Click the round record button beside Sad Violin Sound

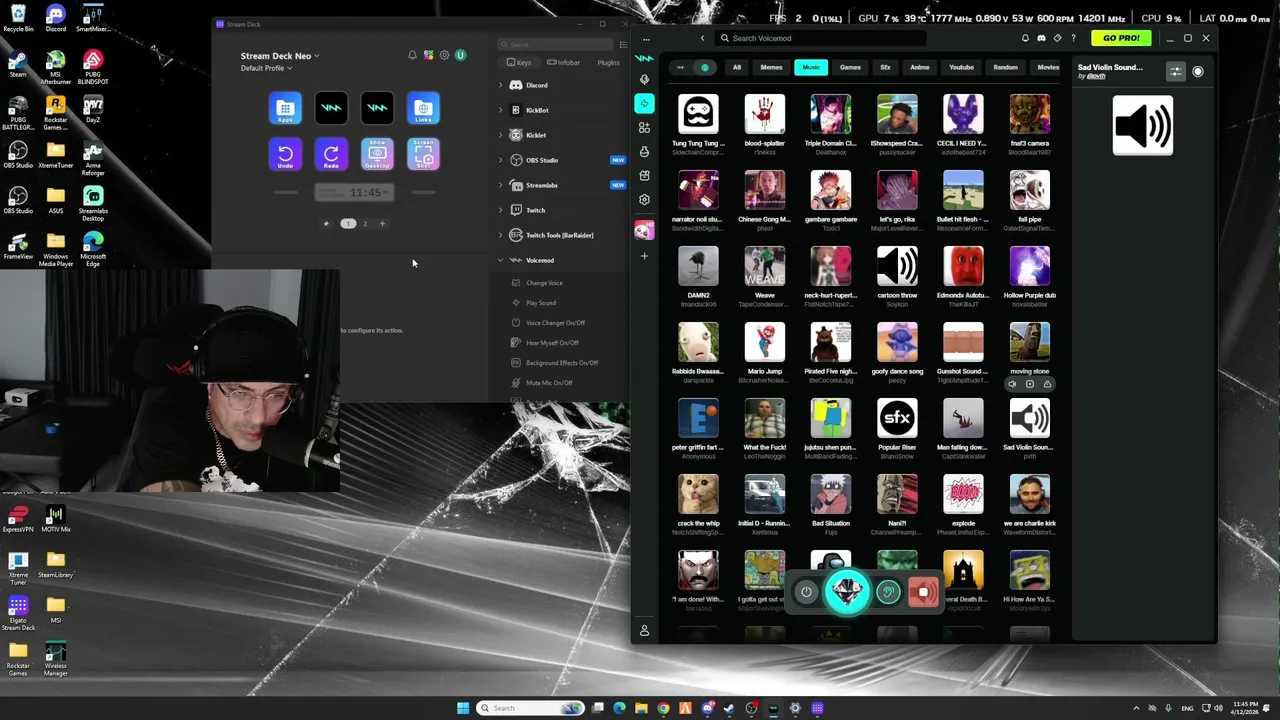pos(1198,71)
